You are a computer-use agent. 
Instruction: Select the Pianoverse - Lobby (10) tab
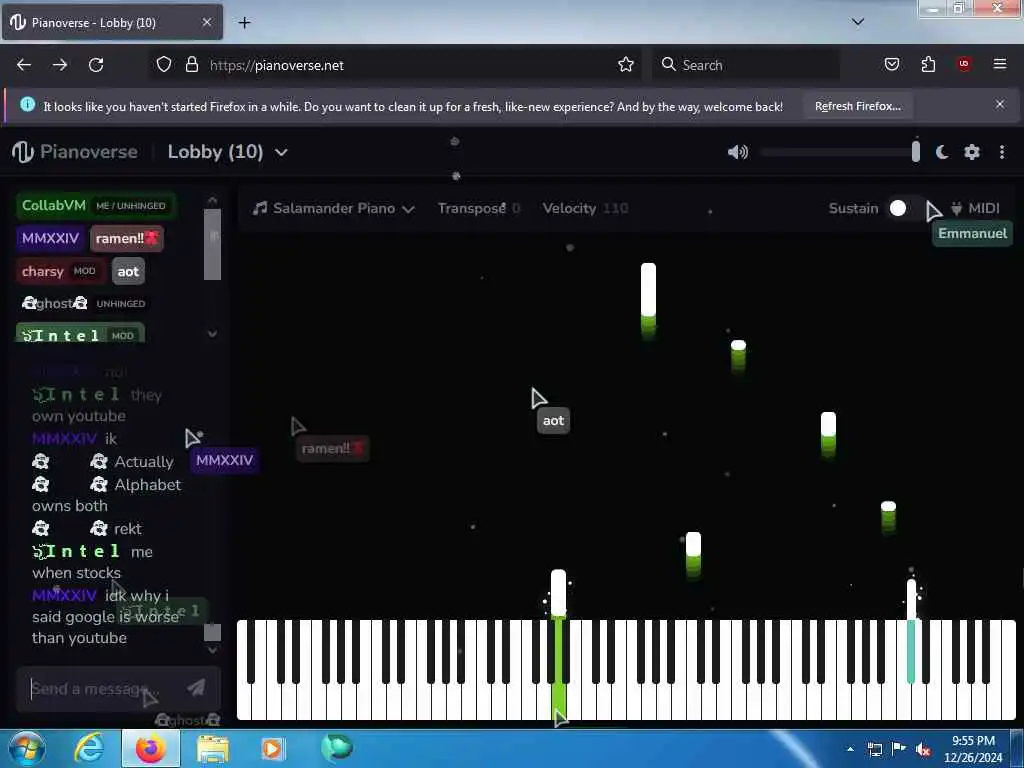(112, 22)
